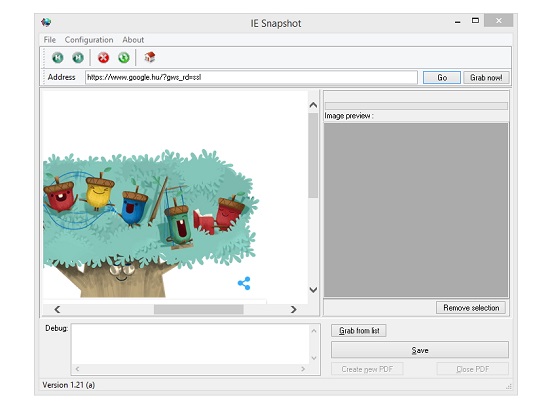
Task: Click the acorn tree Google doodle image
Action: [151, 223]
